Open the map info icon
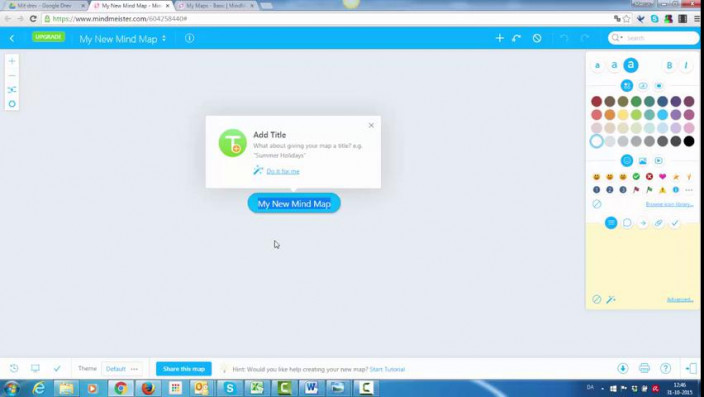The width and height of the screenshot is (704, 397). pyautogui.click(x=189, y=38)
